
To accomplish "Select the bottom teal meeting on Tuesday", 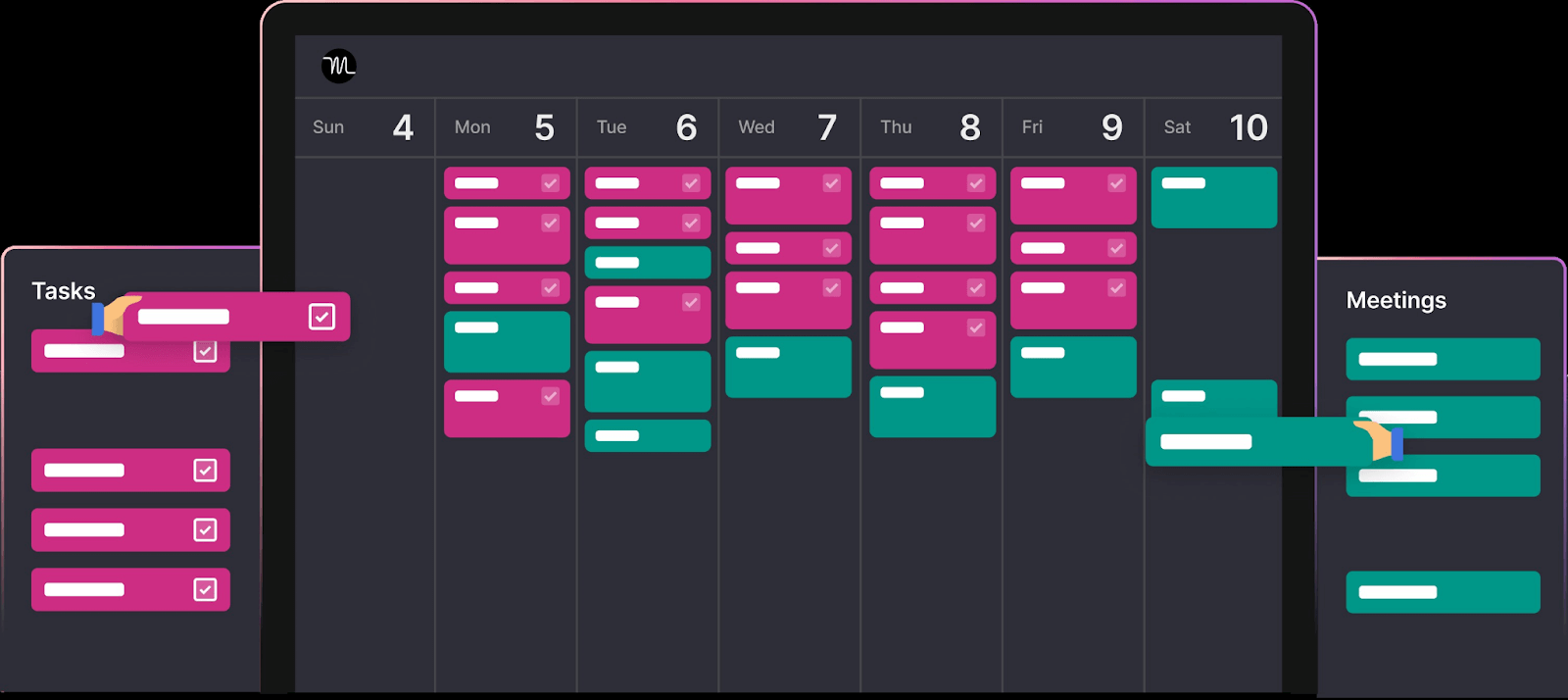I will click(x=647, y=436).
